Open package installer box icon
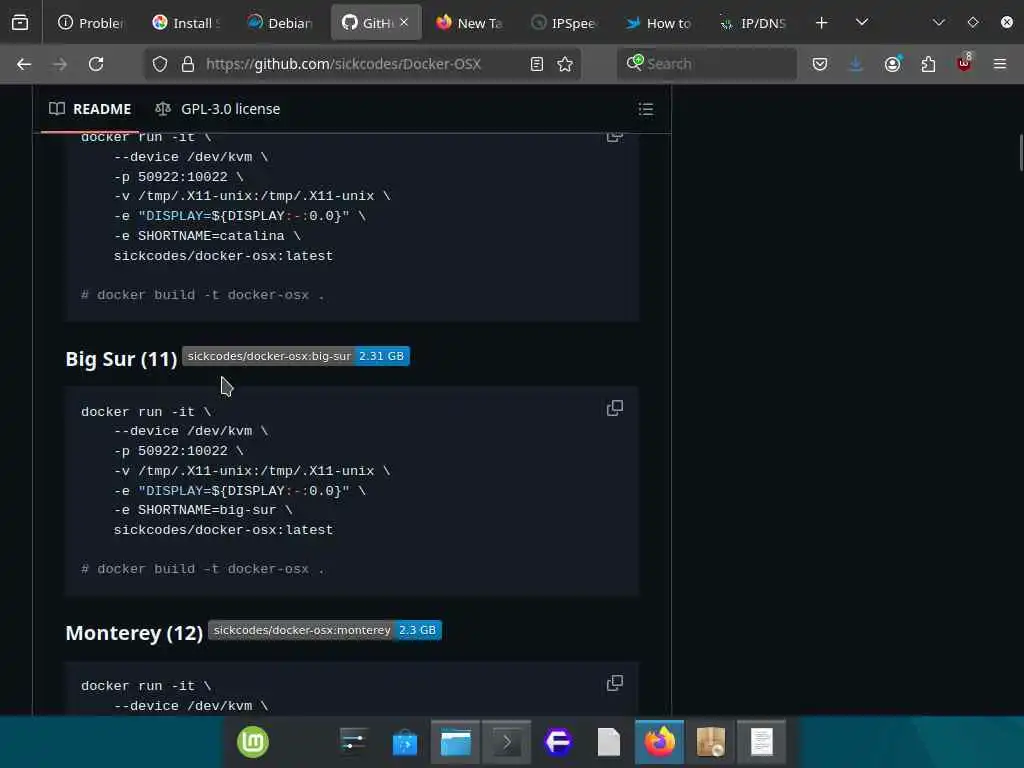This screenshot has width=1024, height=768. 711,742
